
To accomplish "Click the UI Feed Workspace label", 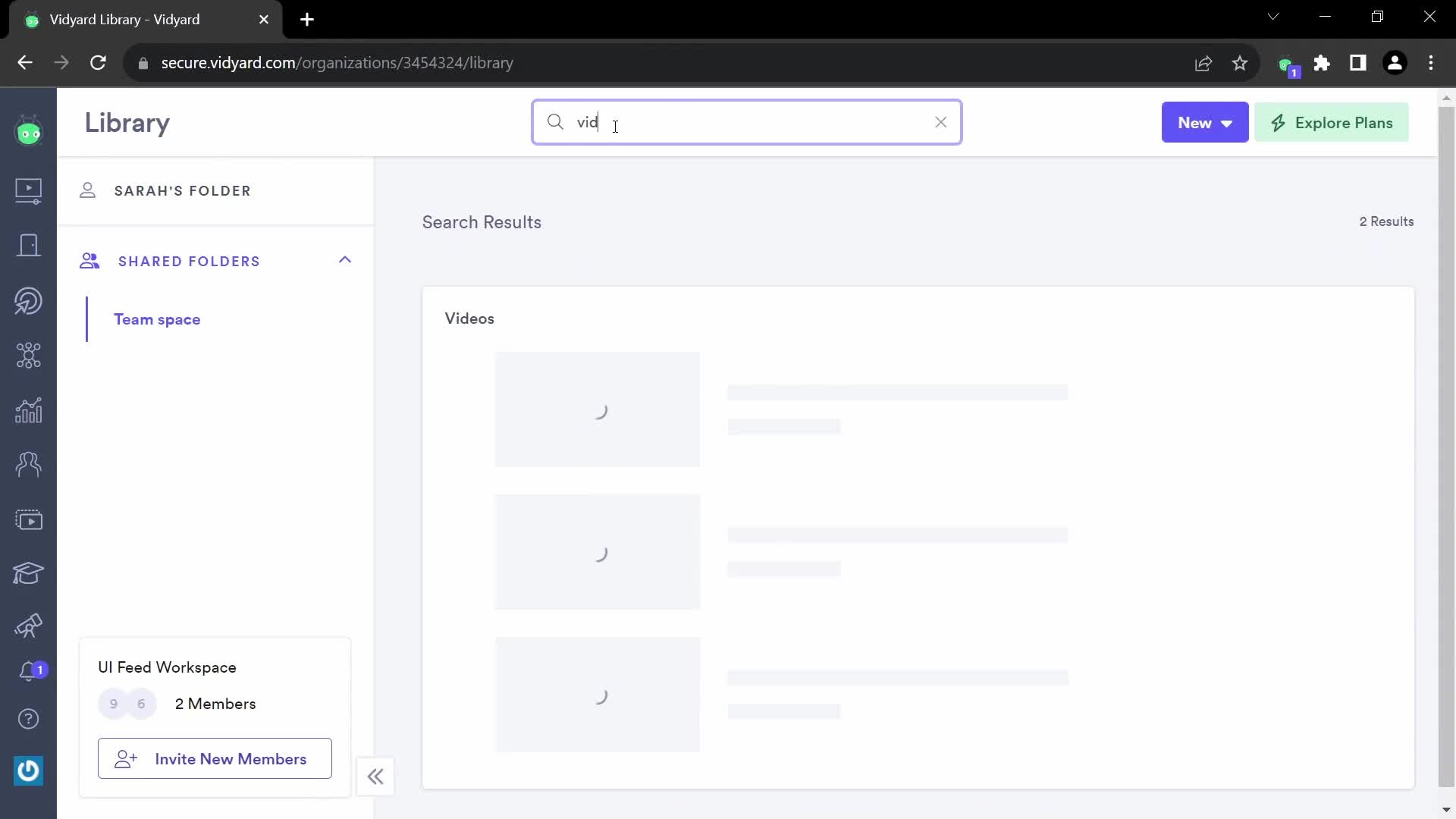I will 167,667.
